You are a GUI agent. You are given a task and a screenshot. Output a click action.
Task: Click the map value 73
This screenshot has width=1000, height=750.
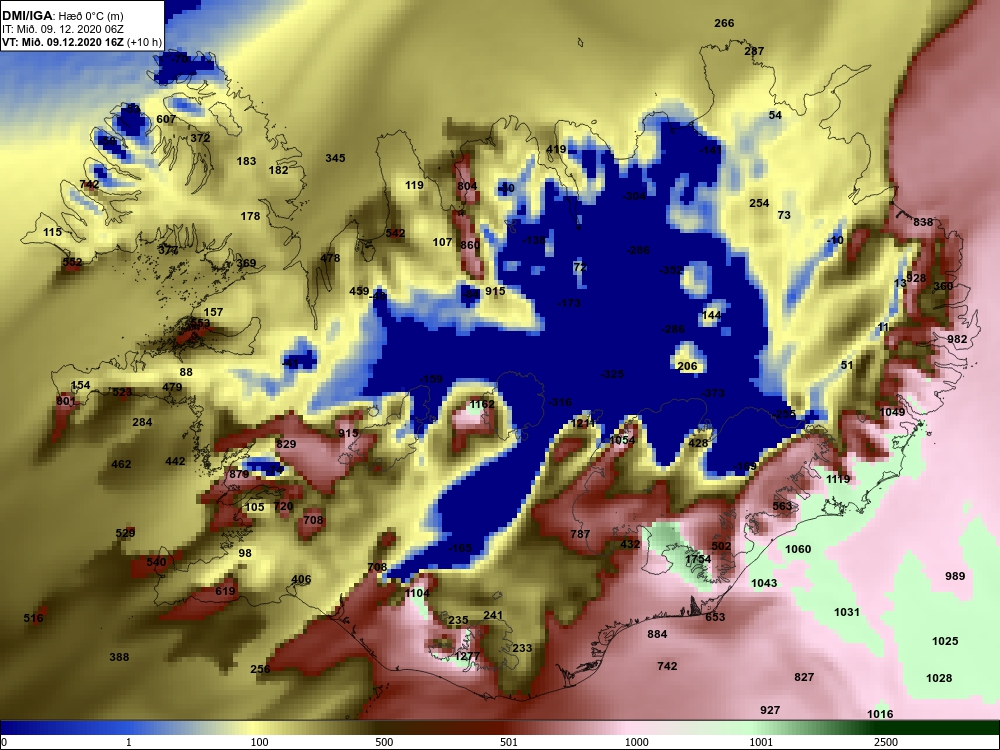784,216
